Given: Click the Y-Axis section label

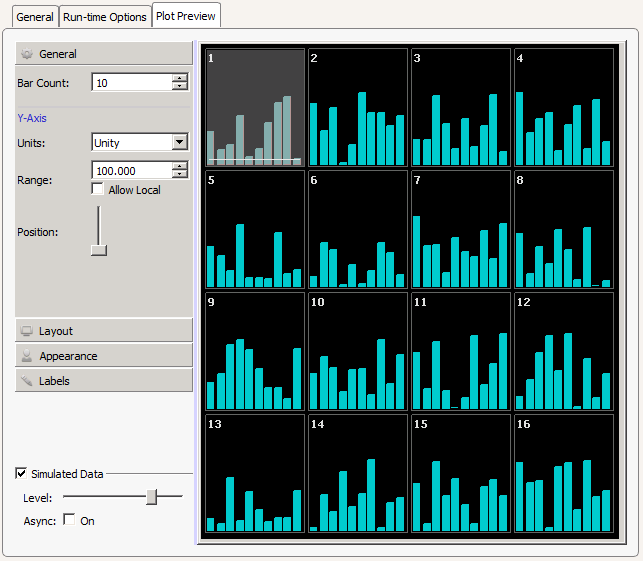Looking at the screenshot, I should coord(32,118).
